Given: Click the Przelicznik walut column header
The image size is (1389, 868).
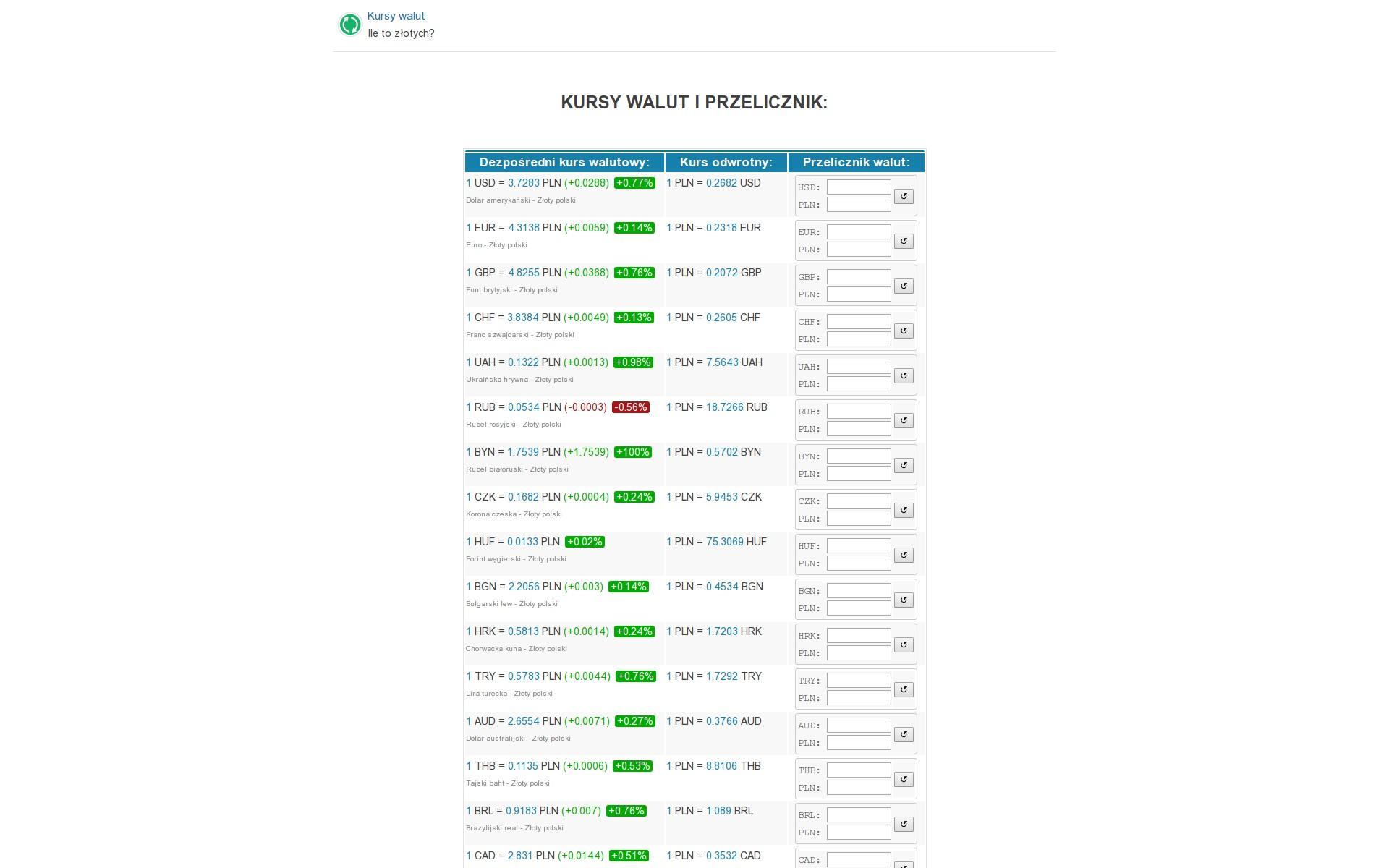Looking at the screenshot, I should (857, 162).
